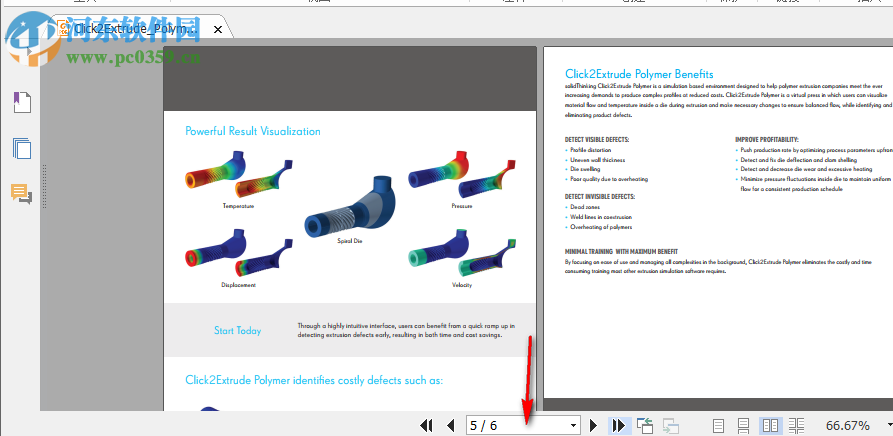Switch to continuous page view
The image size is (893, 436).
tap(744, 425)
